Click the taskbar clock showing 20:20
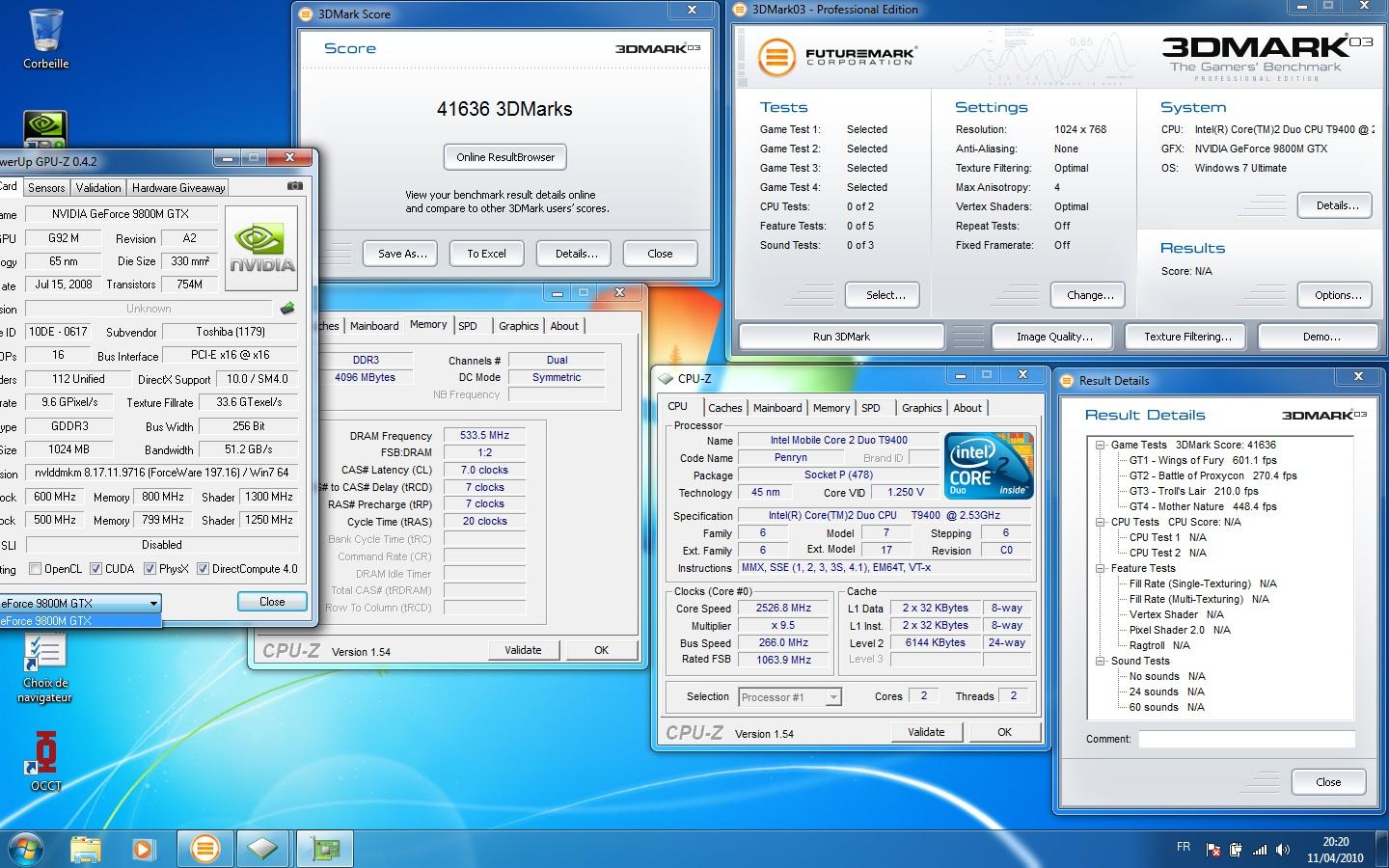 (x=1335, y=850)
